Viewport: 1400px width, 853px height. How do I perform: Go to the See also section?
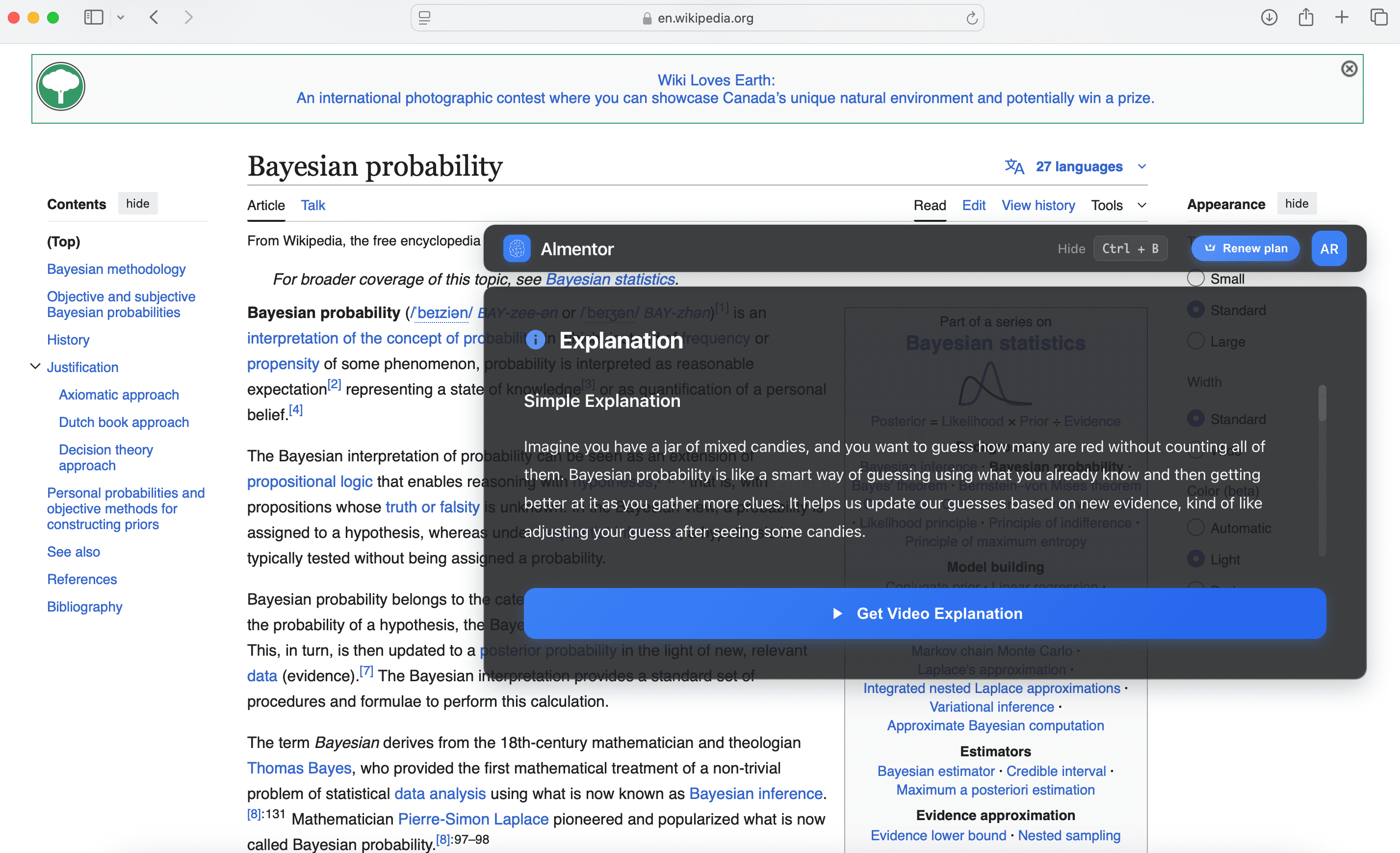tap(73, 551)
